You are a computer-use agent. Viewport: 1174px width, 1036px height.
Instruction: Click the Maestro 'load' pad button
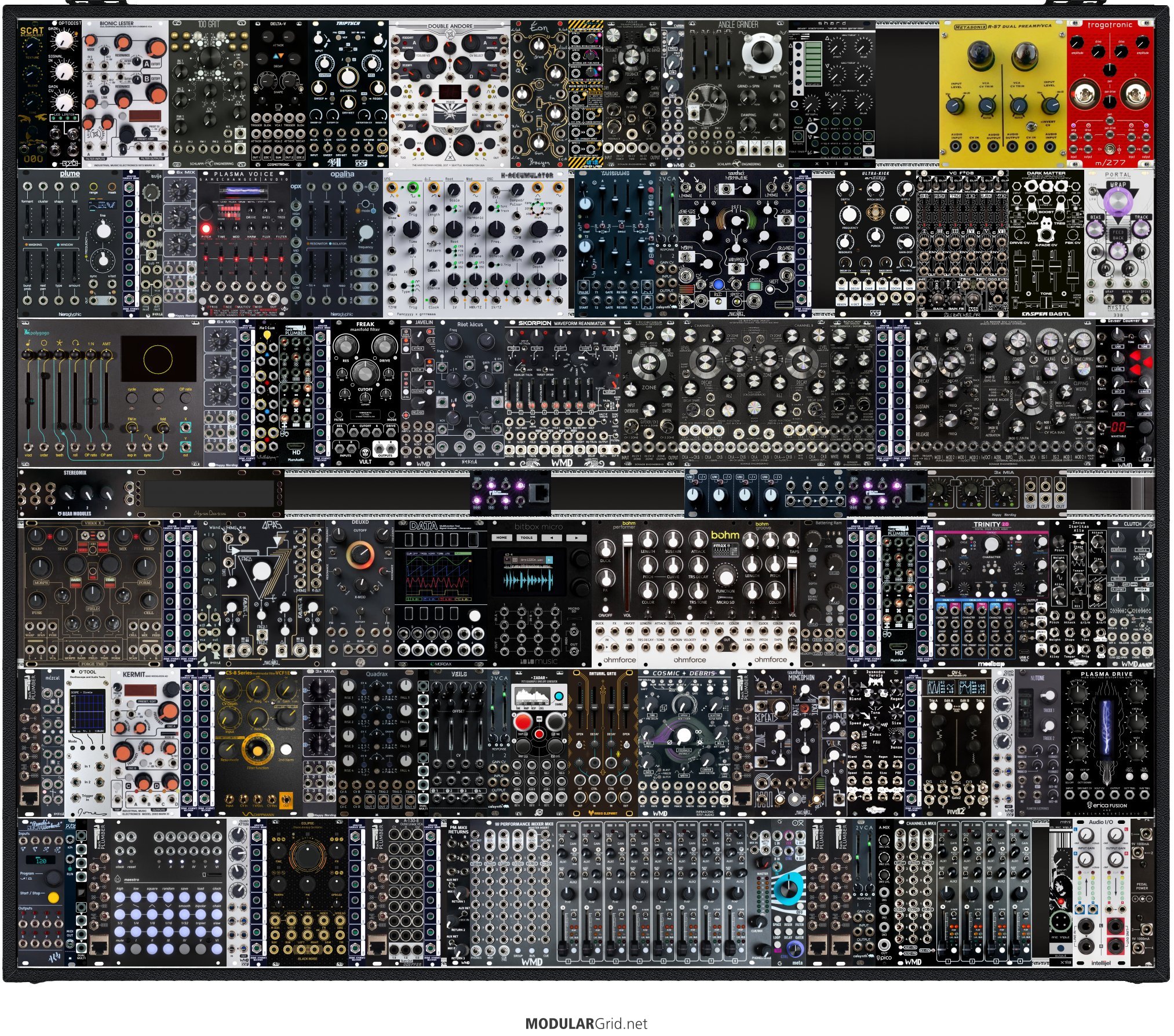200,898
